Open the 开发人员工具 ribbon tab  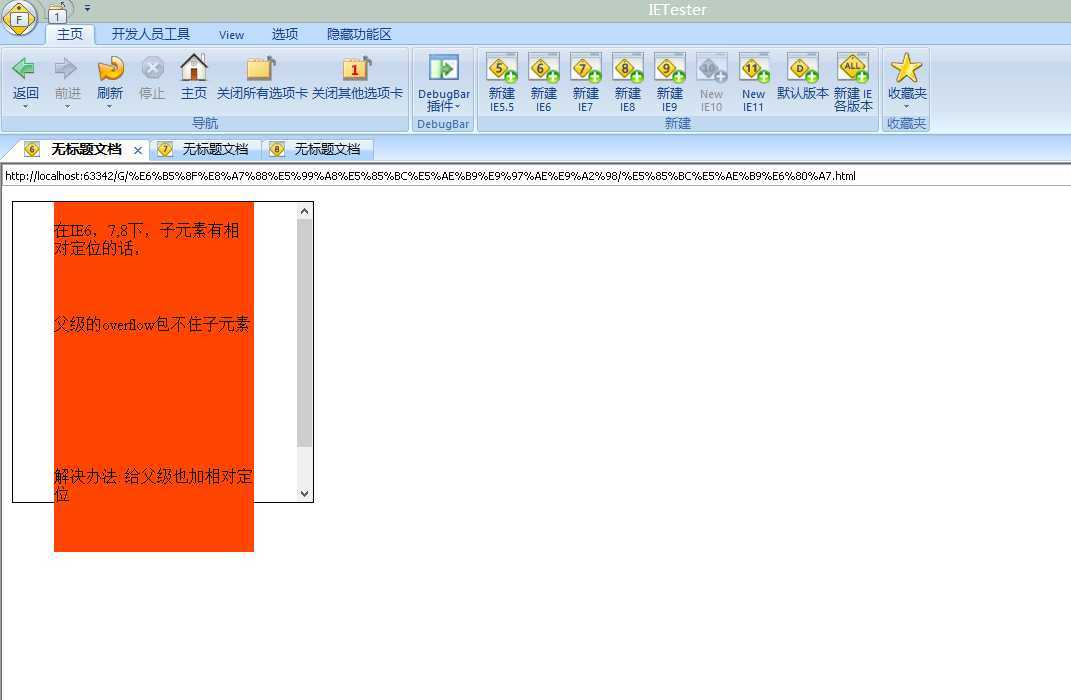151,34
